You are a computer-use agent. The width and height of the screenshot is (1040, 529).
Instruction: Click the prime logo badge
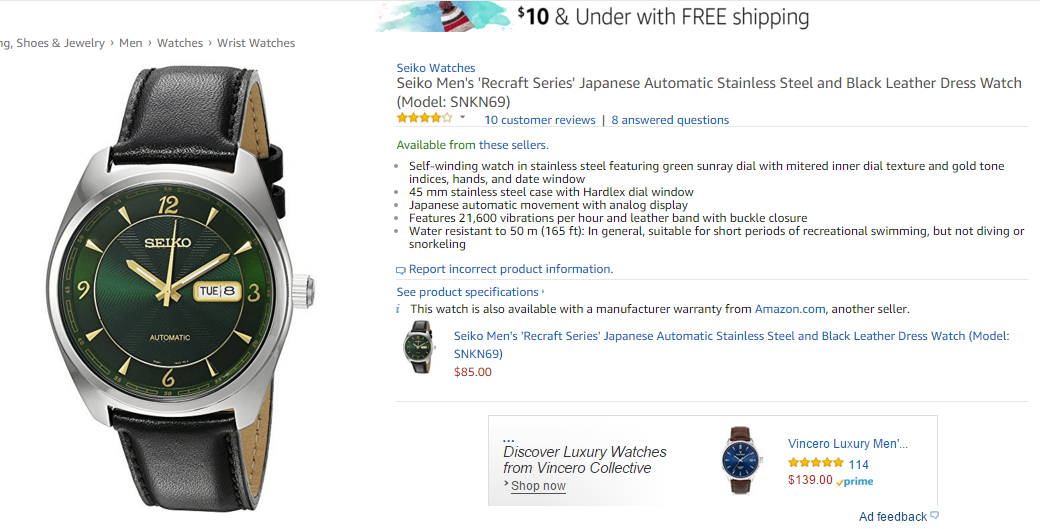[x=855, y=482]
